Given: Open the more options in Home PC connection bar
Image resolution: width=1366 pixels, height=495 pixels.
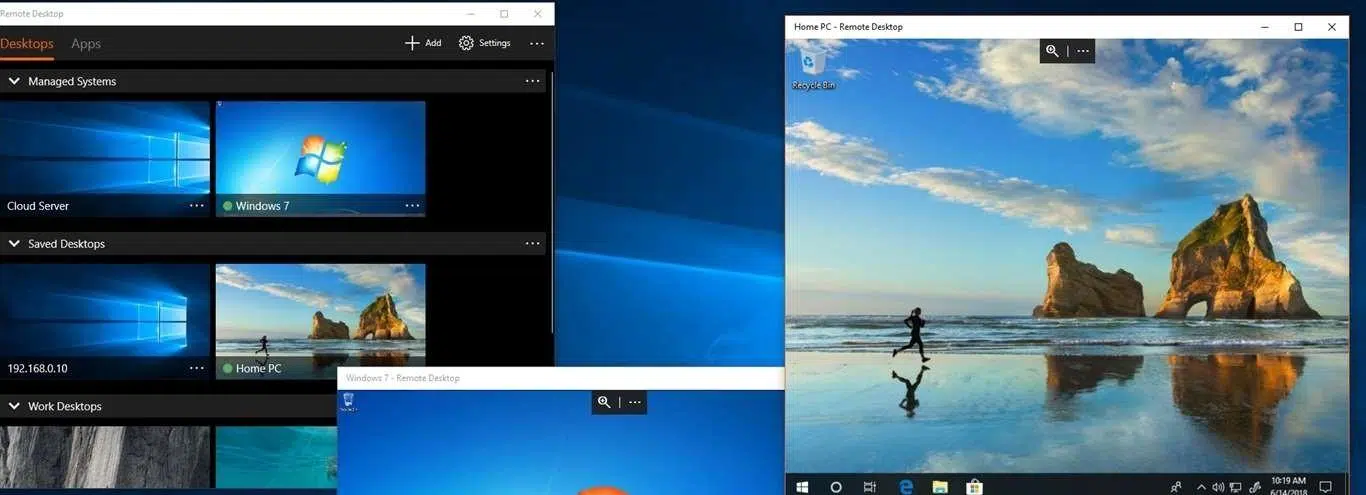Looking at the screenshot, I should pyautogui.click(x=1083, y=51).
